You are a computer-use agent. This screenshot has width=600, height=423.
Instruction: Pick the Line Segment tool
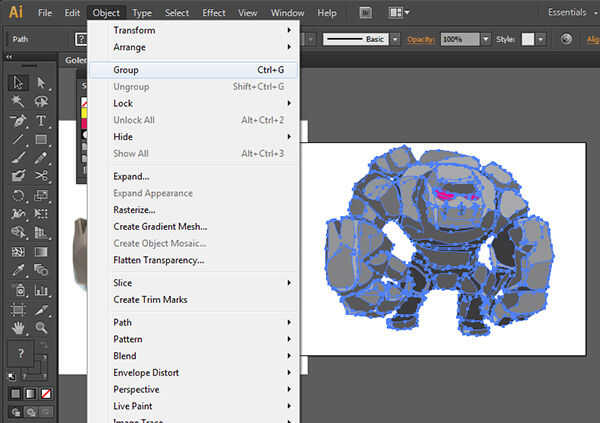coord(18,139)
